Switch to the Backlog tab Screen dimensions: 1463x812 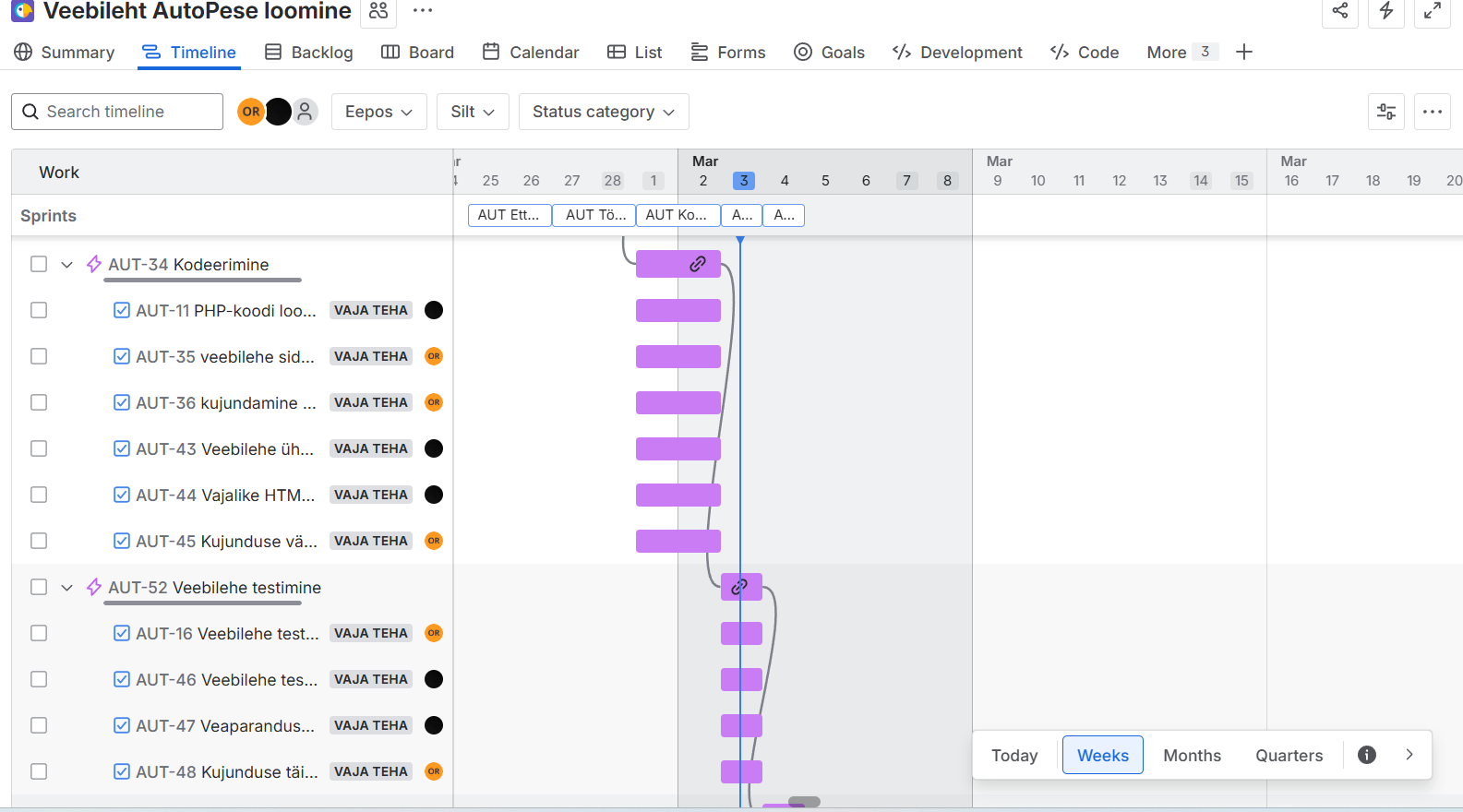pyautogui.click(x=309, y=53)
